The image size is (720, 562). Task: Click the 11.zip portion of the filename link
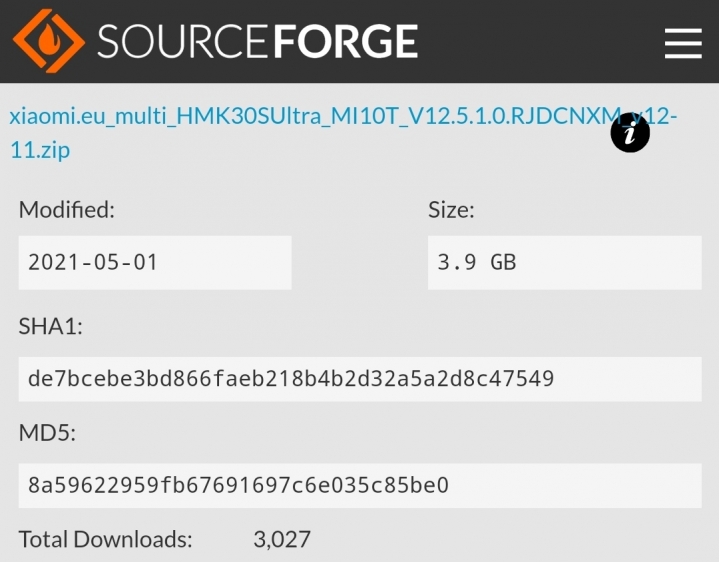(x=40, y=150)
